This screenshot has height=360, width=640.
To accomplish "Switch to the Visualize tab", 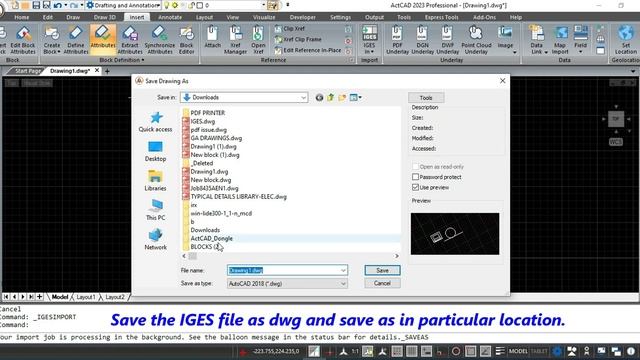I will pyautogui.click(x=264, y=17).
